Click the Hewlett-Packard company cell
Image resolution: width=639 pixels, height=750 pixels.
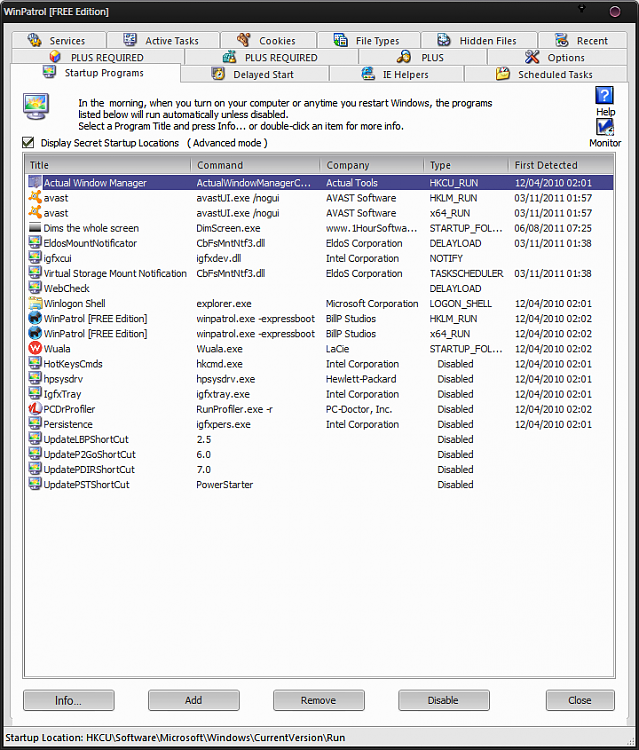pos(361,379)
